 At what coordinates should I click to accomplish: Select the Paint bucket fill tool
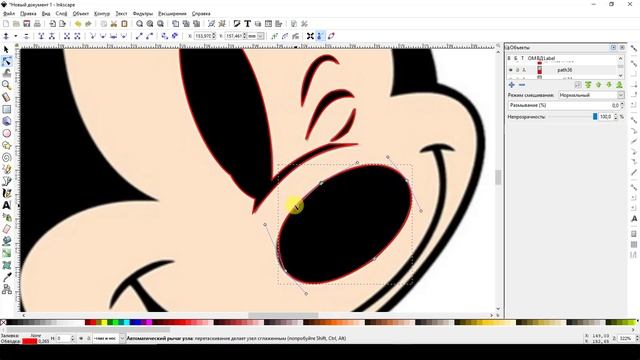[6, 241]
